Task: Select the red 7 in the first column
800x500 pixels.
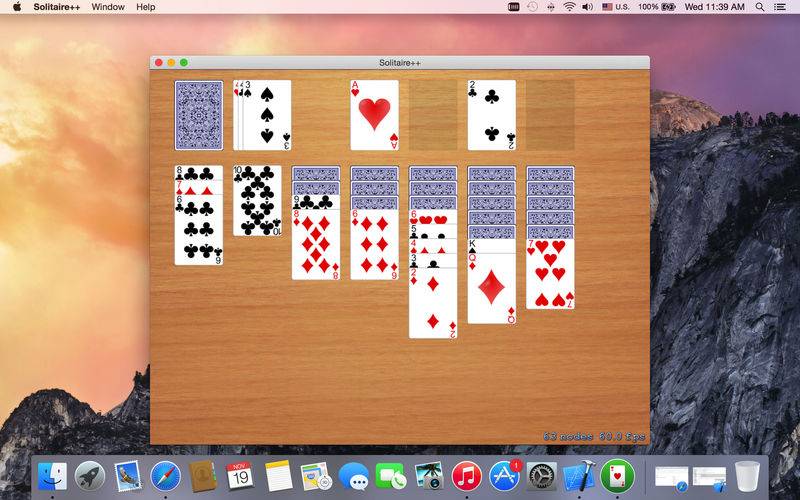Action: 198,188
